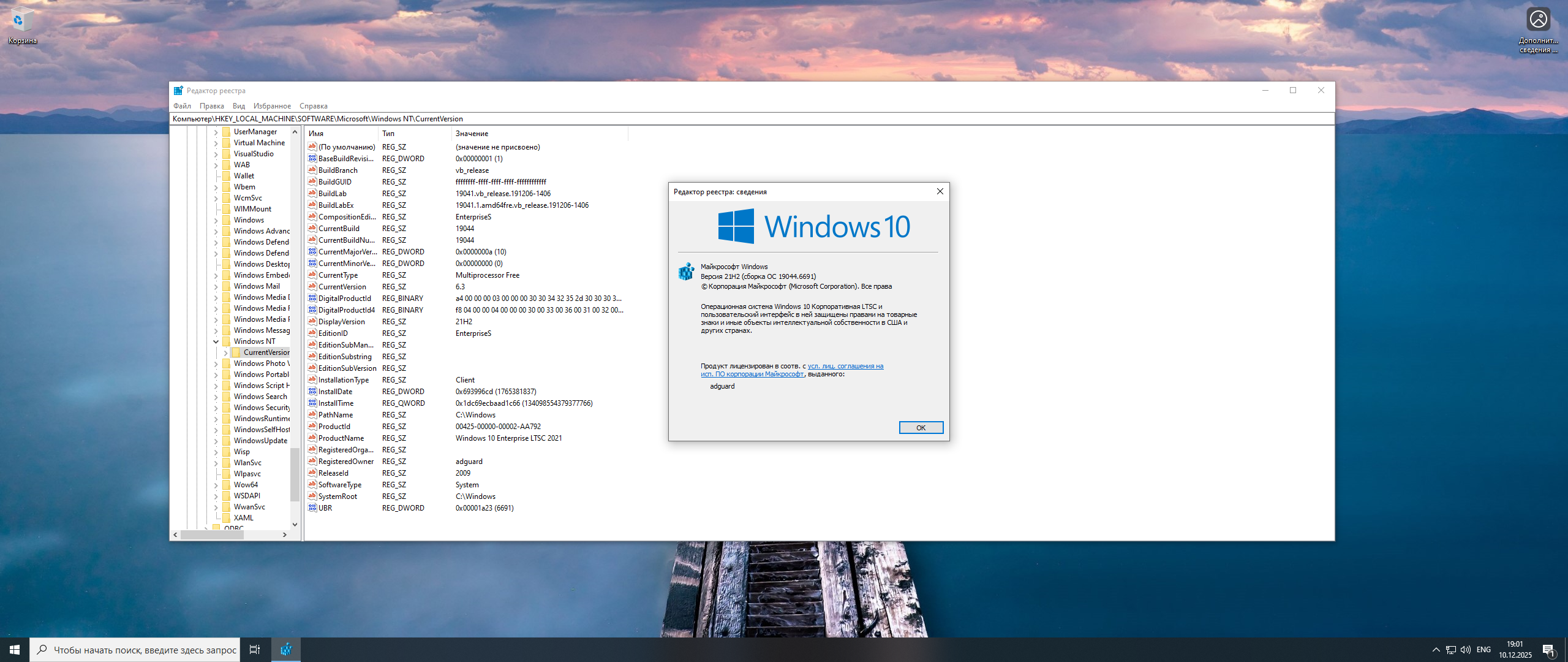This screenshot has width=1568, height=662.
Task: Open the Правка menu
Action: 211,106
